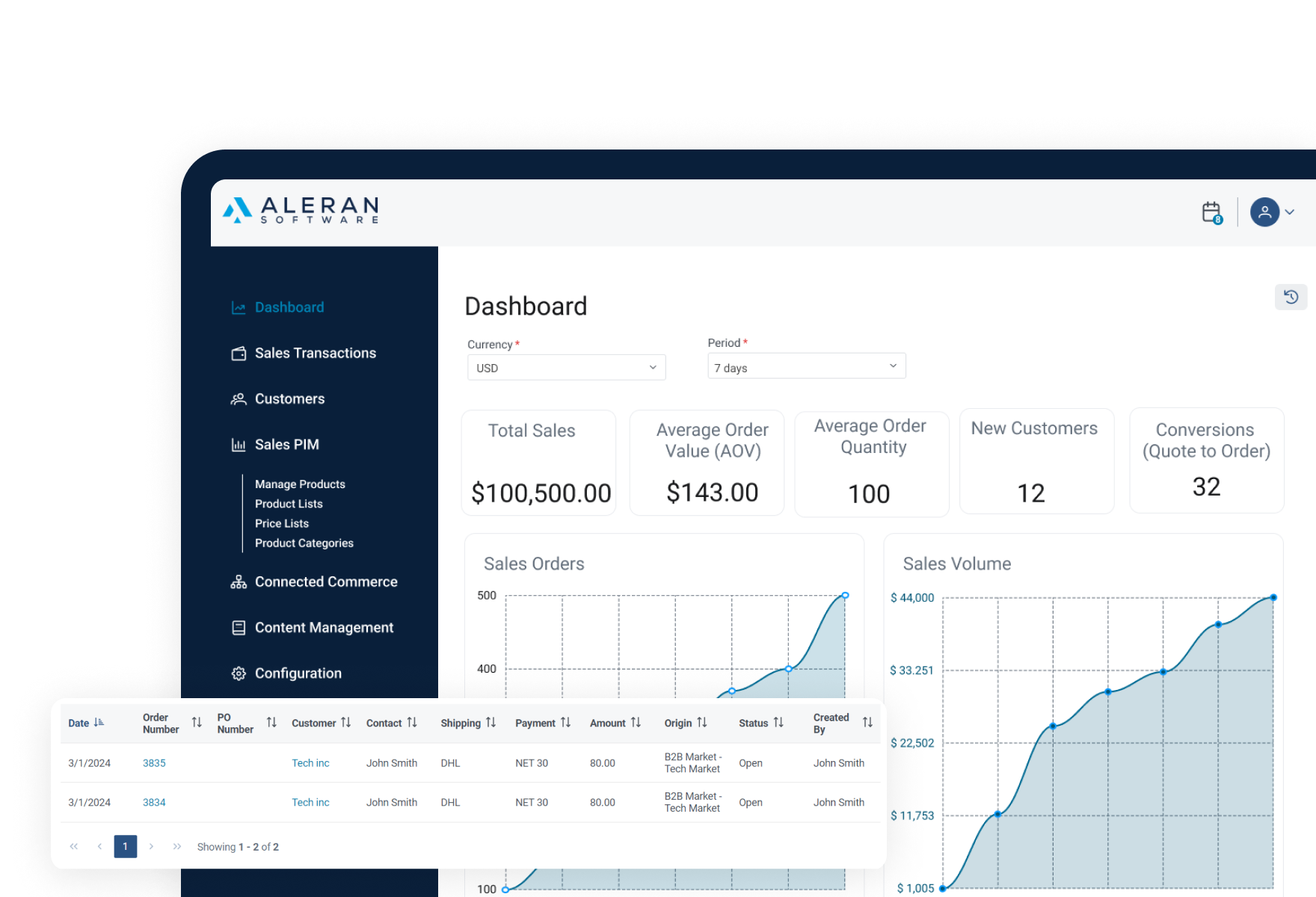Click the Conversions (Quote to Order) card
This screenshot has height=897, width=1316.
pyautogui.click(x=1207, y=460)
